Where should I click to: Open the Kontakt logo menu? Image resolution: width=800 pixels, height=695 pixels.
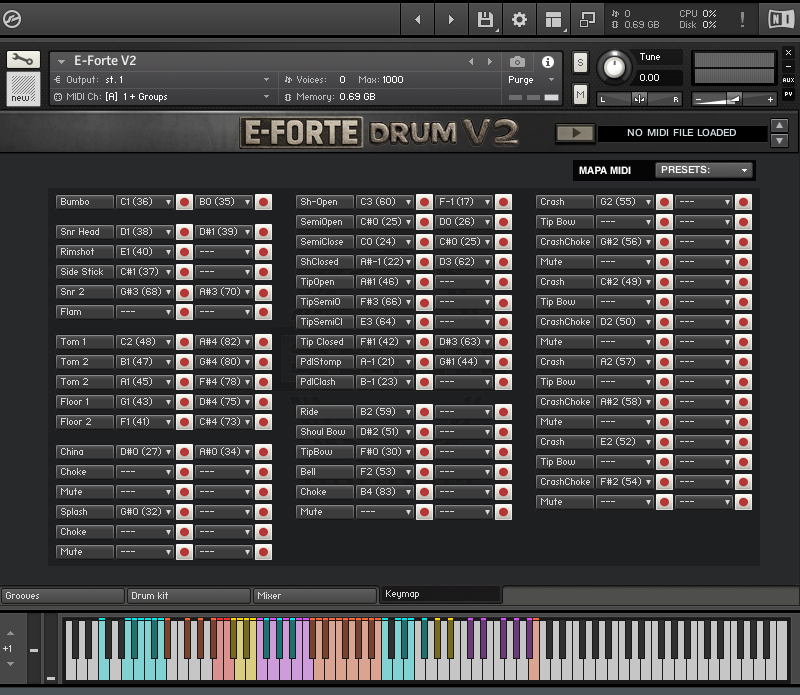(12, 19)
